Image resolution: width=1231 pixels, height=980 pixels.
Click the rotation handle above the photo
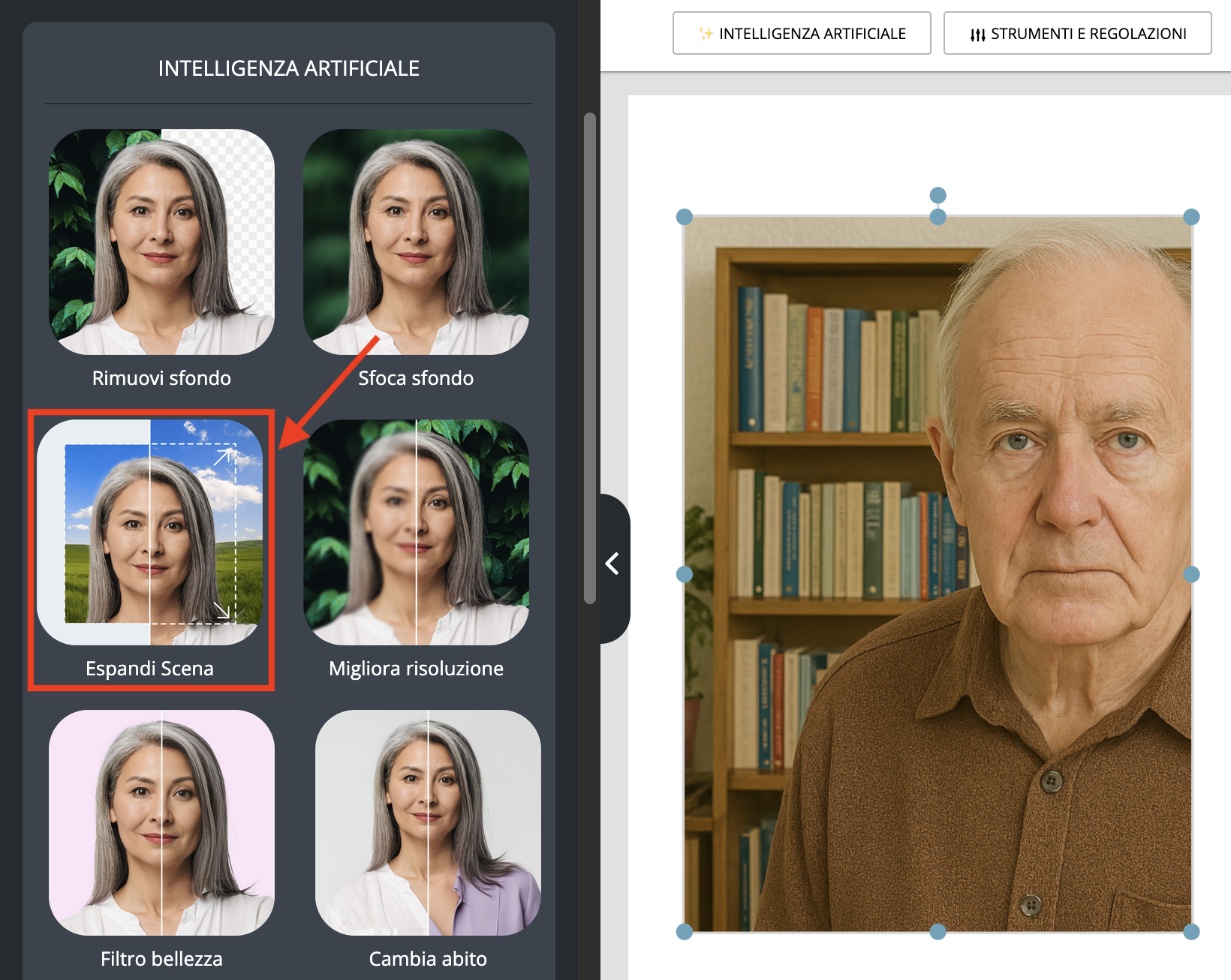[x=938, y=195]
